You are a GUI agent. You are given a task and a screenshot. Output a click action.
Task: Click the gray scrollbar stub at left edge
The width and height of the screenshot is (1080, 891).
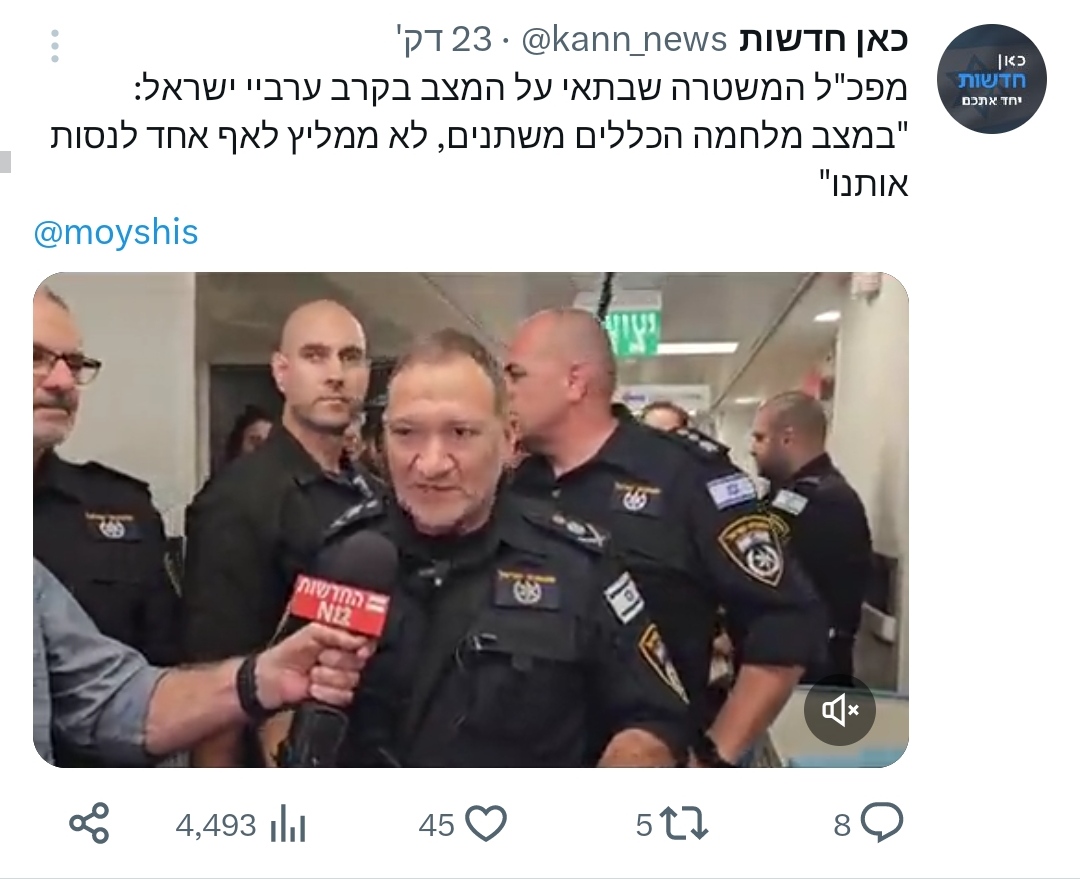pos(6,161)
